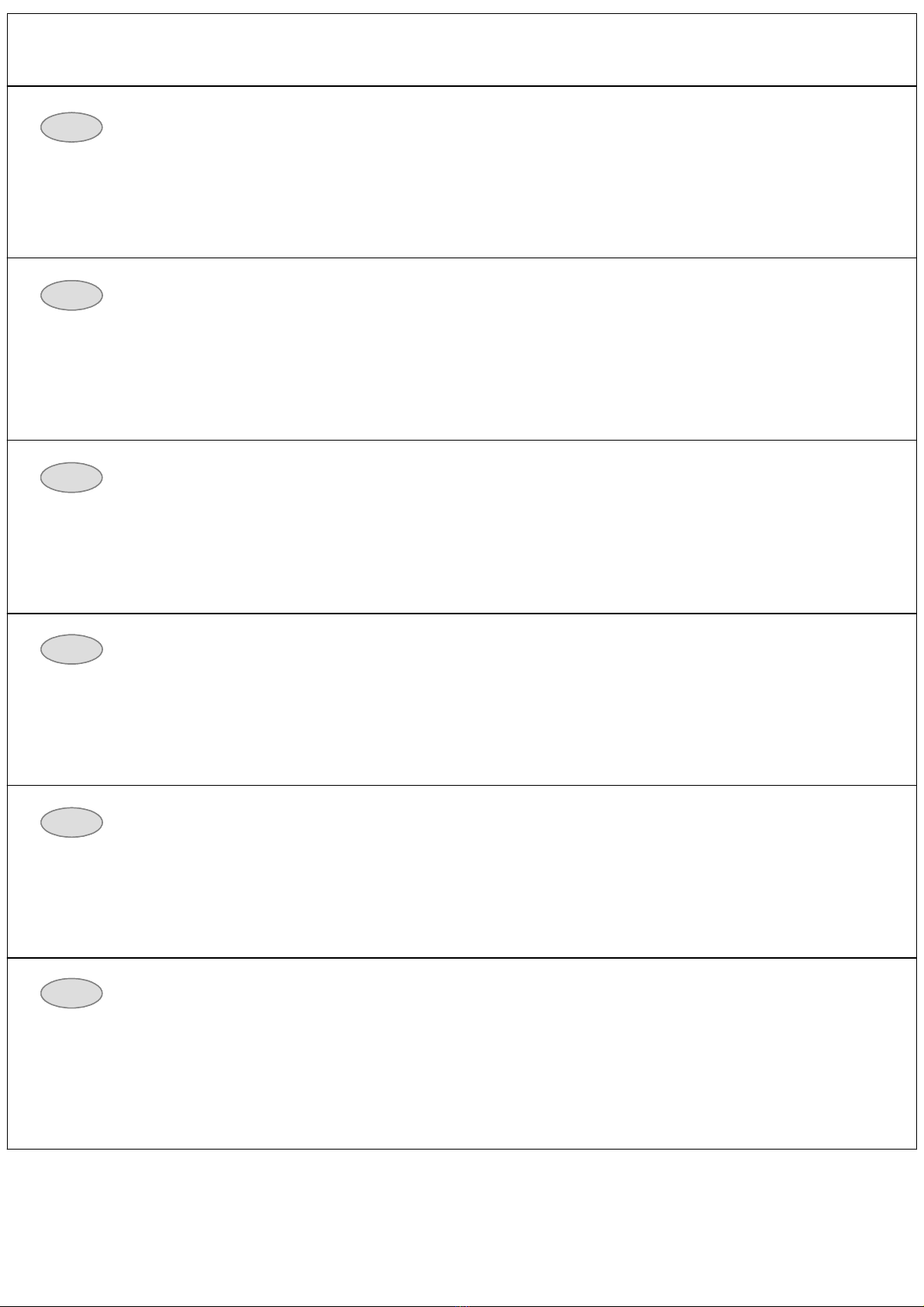Viewport: 924px width, 1307px height.
Task: Click inside the fourth row's empty content area
Action: (x=504, y=700)
